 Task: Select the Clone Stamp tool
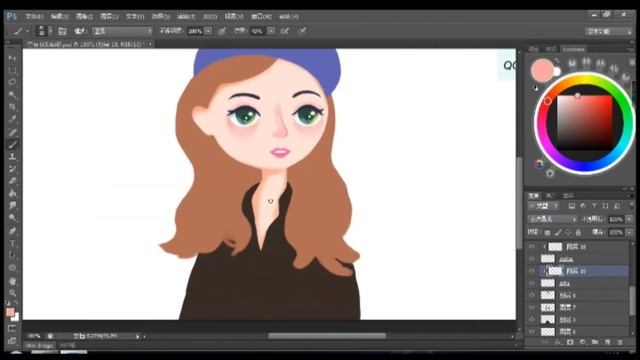click(x=12, y=157)
